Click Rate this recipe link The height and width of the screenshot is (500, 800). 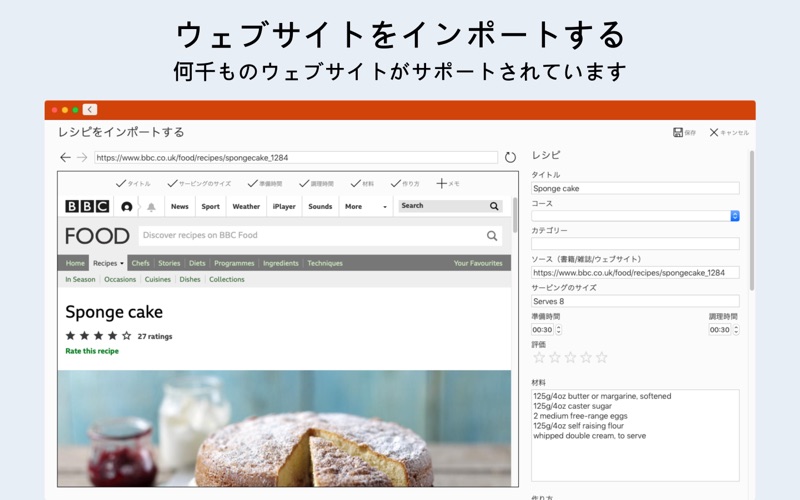pyautogui.click(x=92, y=351)
